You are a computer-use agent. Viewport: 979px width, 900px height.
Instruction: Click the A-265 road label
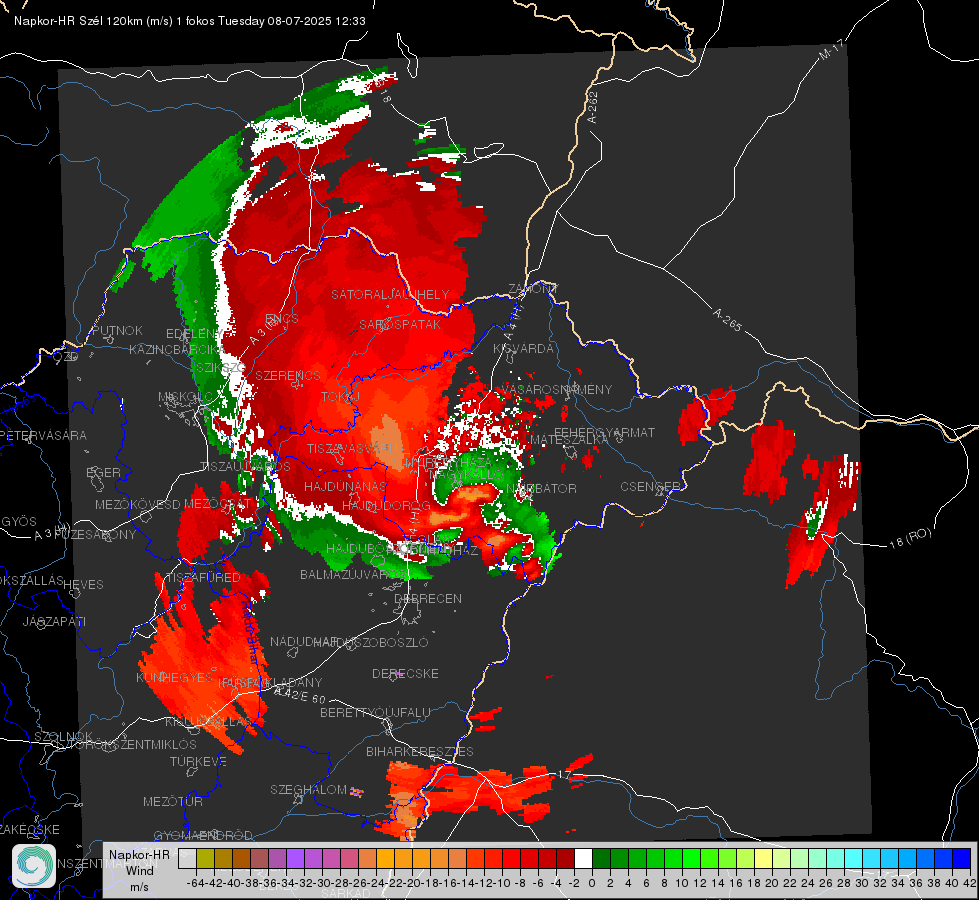[x=727, y=319]
